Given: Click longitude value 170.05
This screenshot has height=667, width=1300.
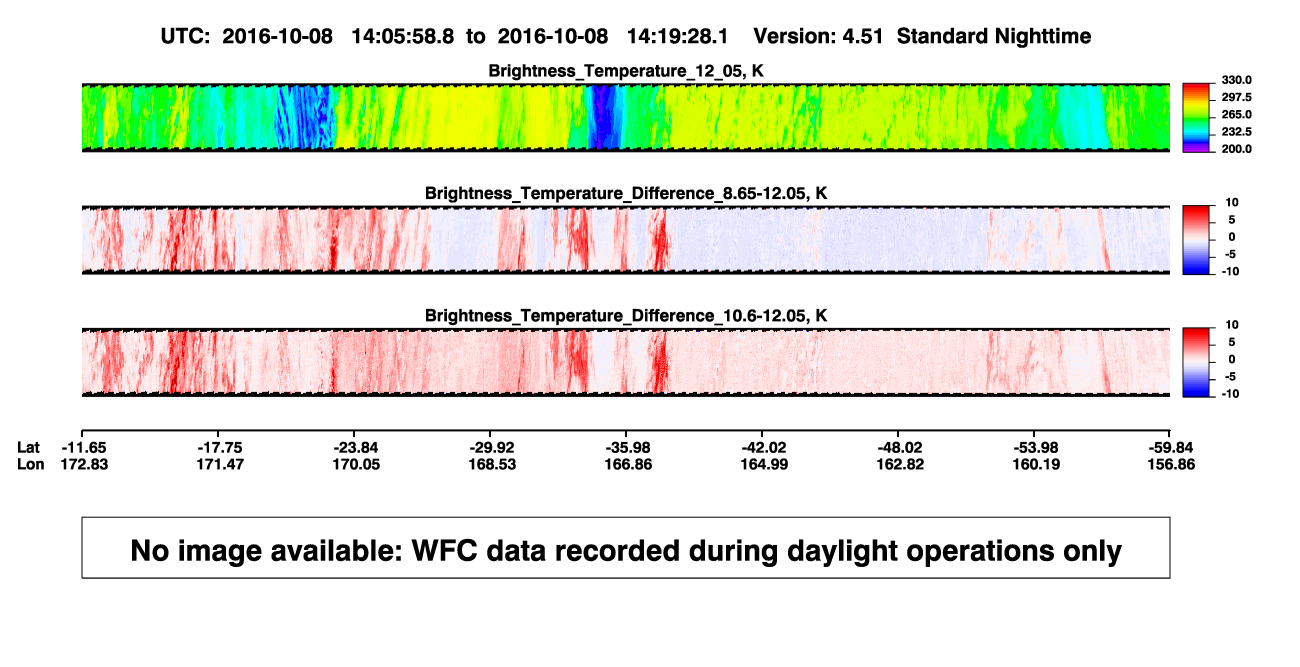Looking at the screenshot, I should pyautogui.click(x=354, y=464).
